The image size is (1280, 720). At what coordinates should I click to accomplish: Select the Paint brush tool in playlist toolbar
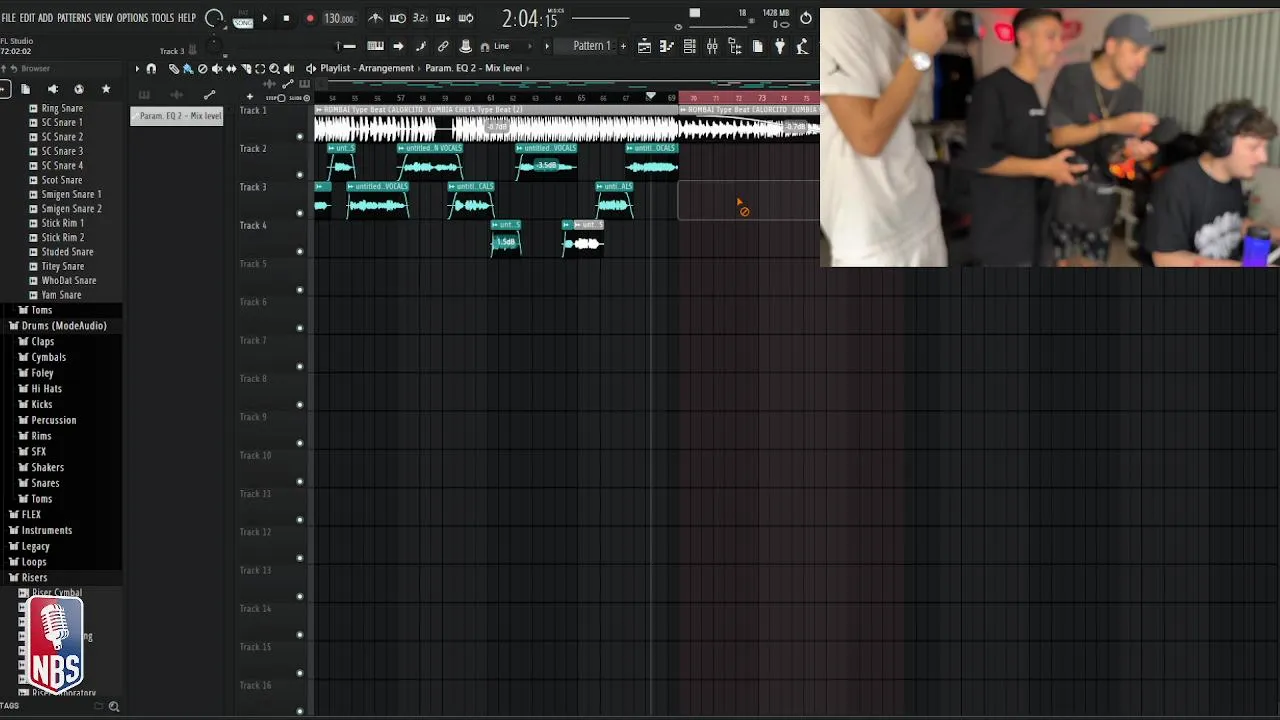pos(188,68)
